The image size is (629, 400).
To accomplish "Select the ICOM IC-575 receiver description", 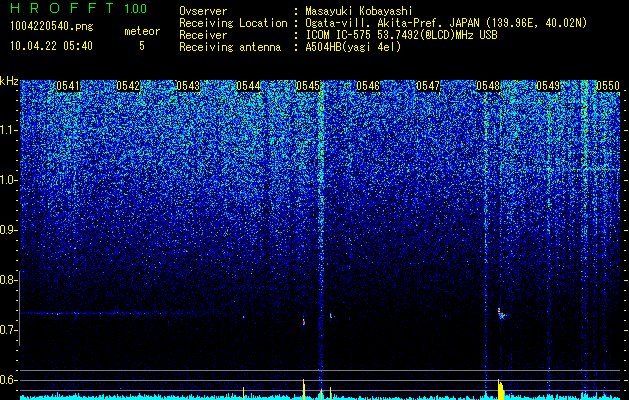I will pos(402,35).
